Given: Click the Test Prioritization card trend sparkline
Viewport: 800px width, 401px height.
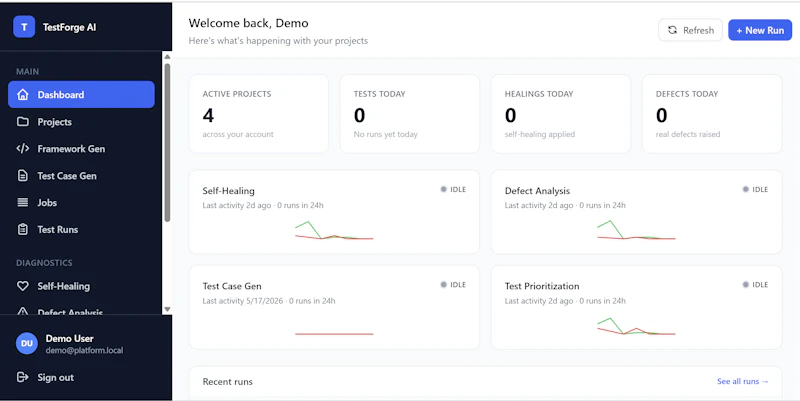Looking at the screenshot, I should [636, 326].
